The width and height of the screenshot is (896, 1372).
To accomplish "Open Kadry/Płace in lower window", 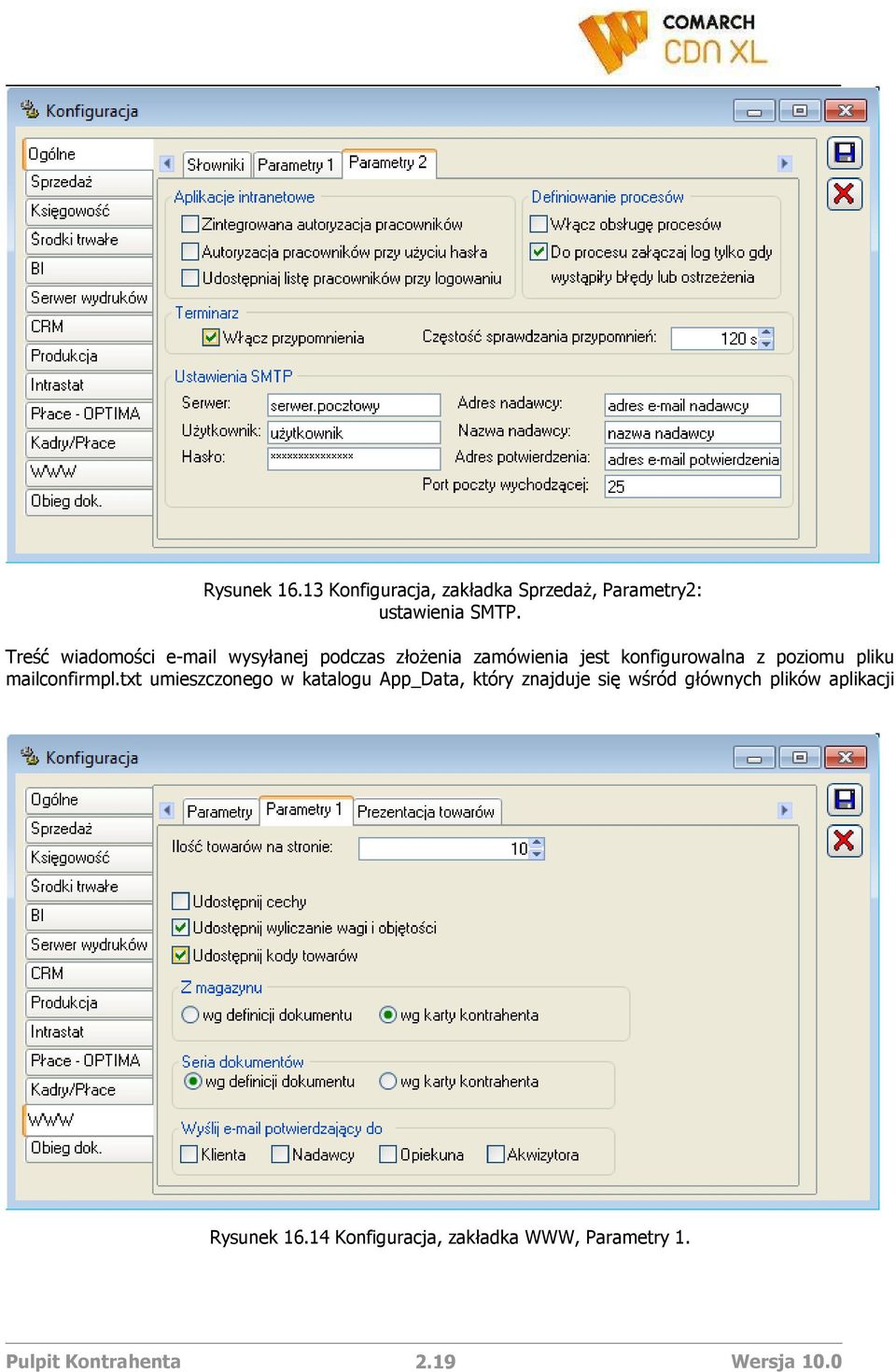I will [90, 1089].
